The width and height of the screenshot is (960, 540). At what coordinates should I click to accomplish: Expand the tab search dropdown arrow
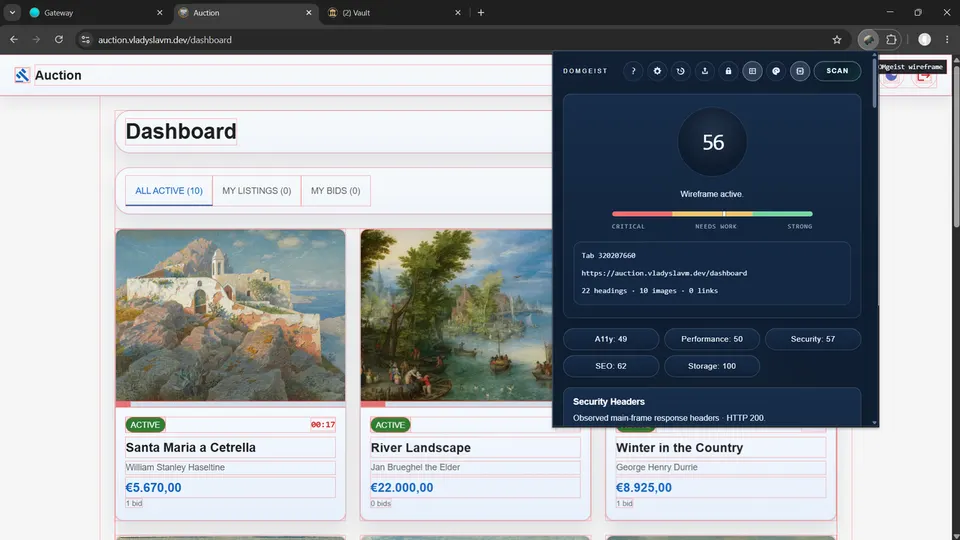(x=12, y=12)
